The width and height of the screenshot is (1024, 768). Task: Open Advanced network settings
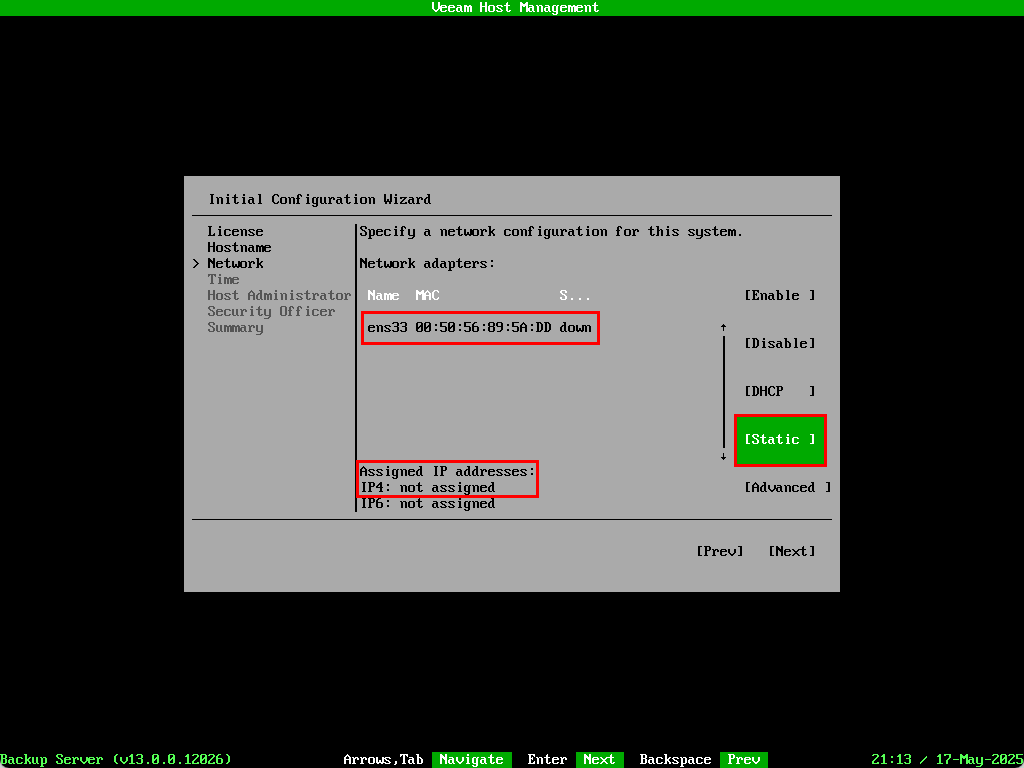[787, 487]
